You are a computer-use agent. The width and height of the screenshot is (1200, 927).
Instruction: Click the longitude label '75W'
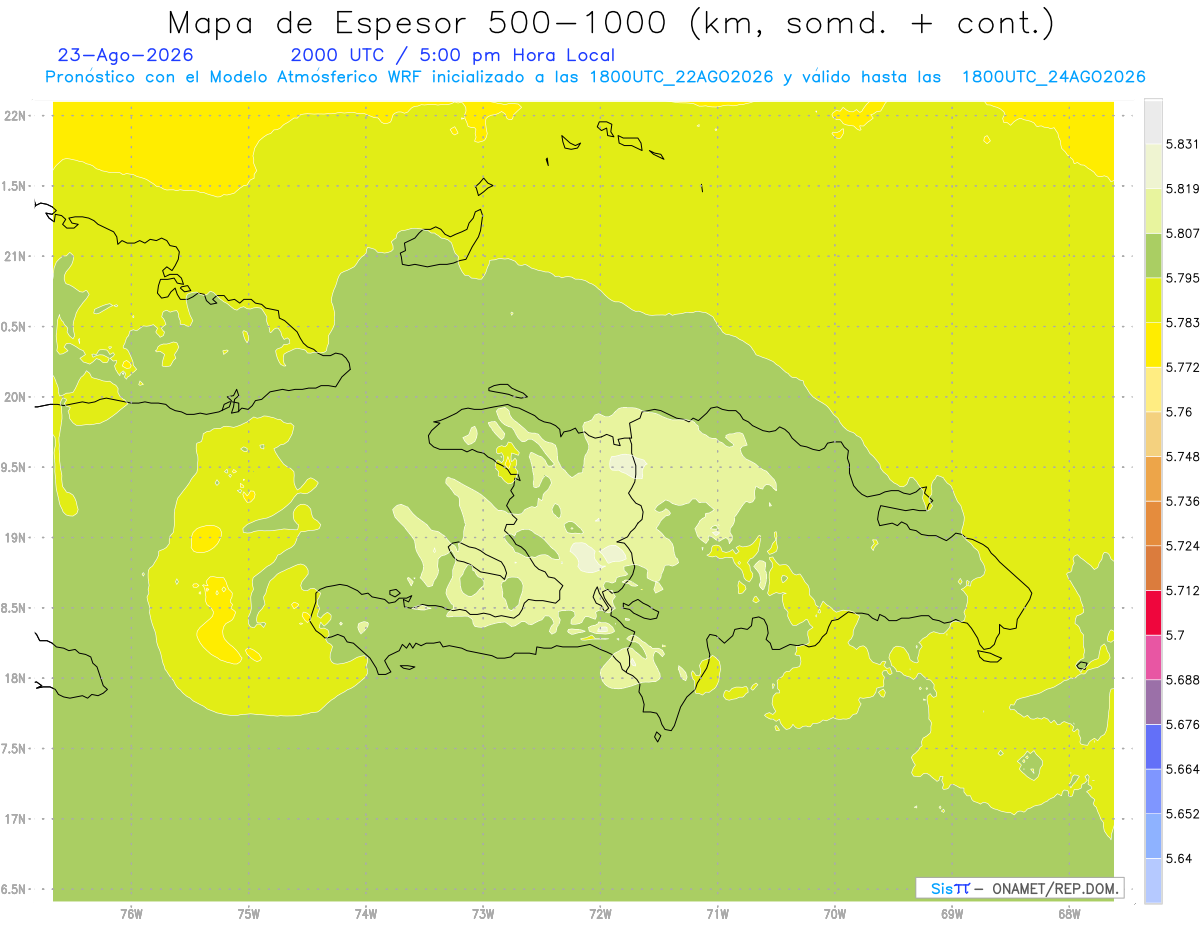pos(249,914)
